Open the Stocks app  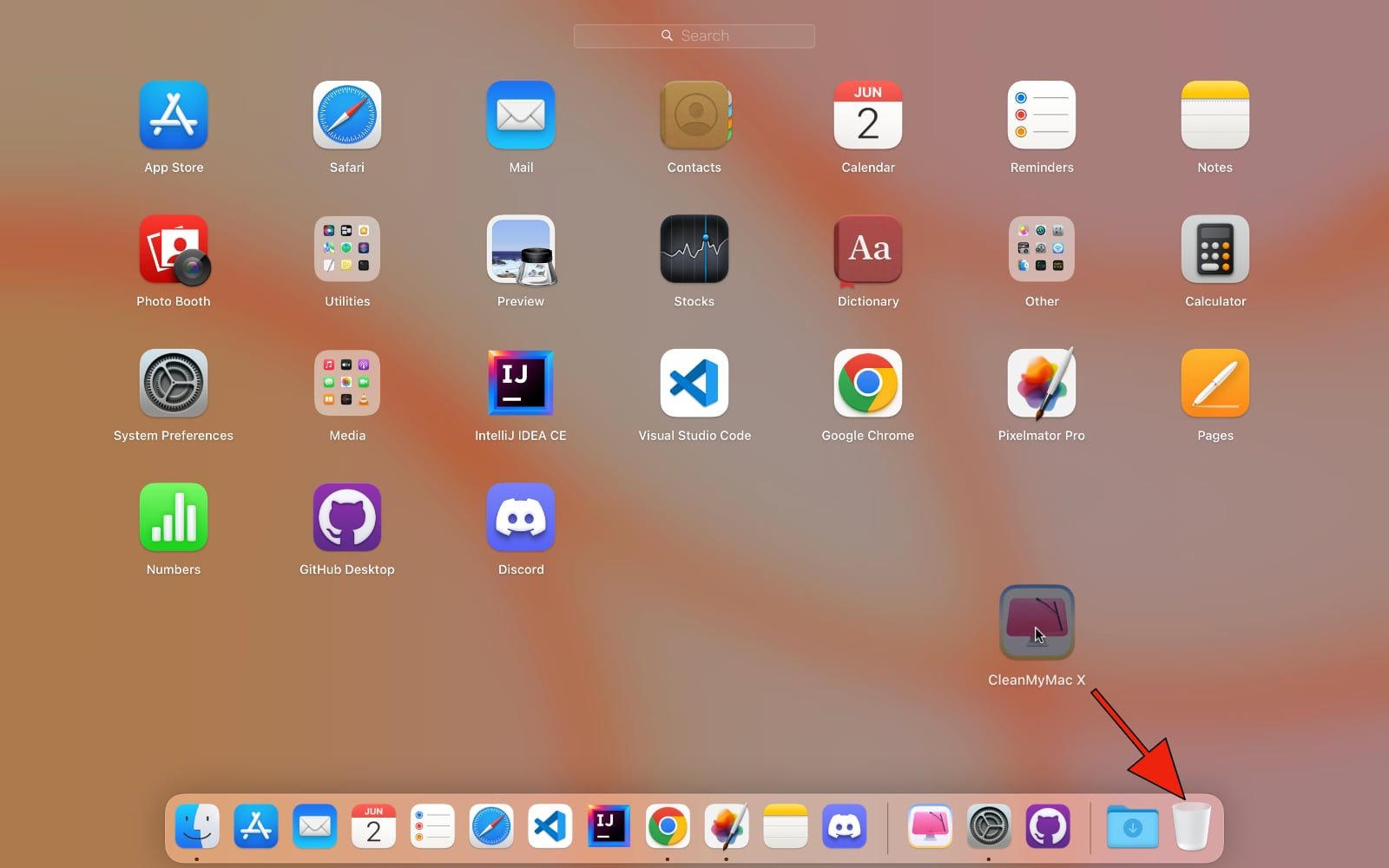tap(694, 250)
